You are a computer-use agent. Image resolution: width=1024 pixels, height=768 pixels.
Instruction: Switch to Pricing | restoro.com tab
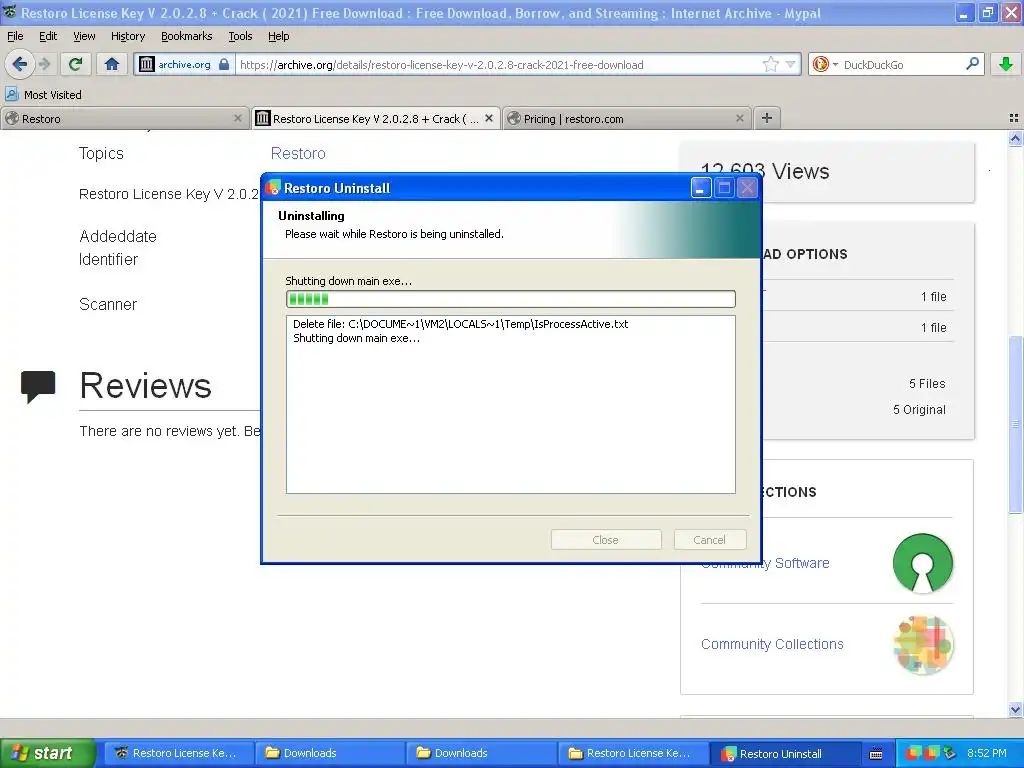[627, 118]
